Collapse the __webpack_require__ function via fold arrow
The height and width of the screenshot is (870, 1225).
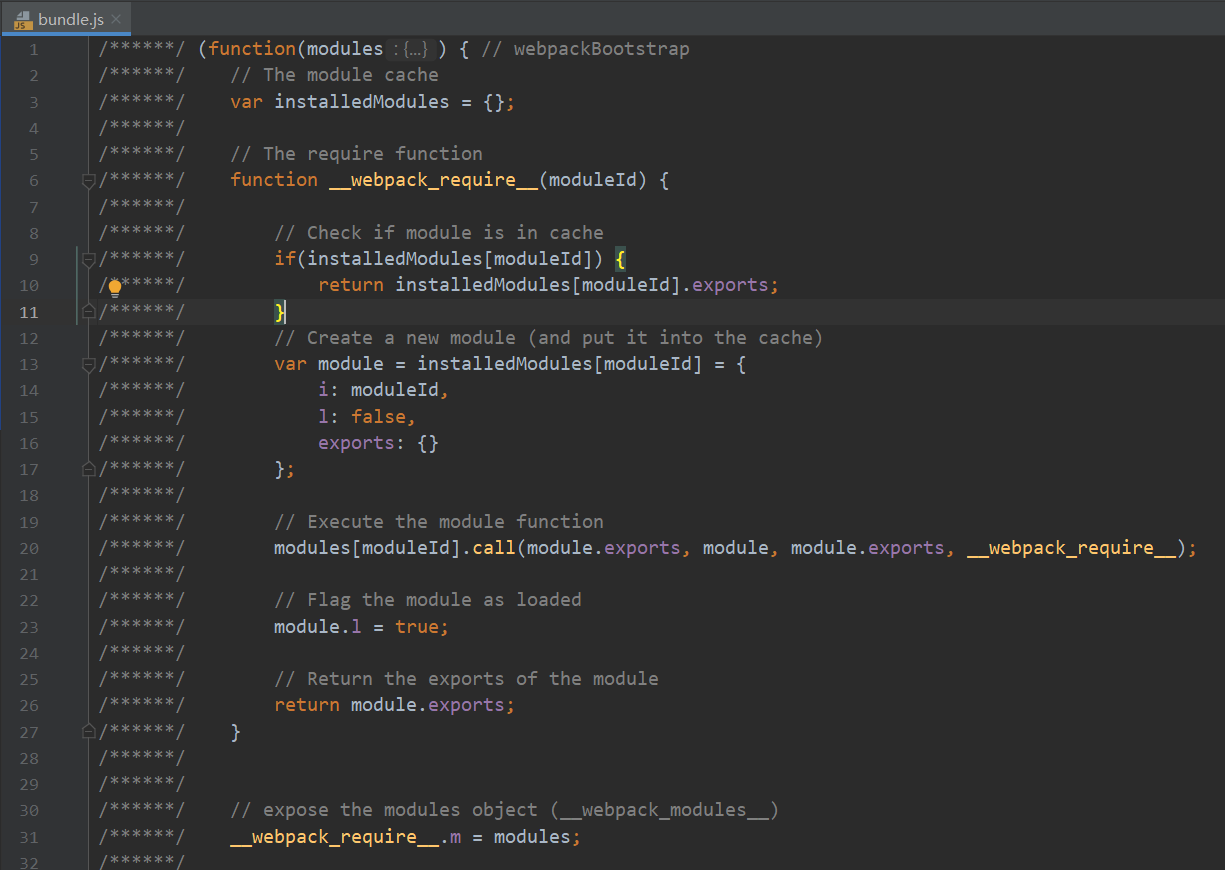[x=88, y=179]
